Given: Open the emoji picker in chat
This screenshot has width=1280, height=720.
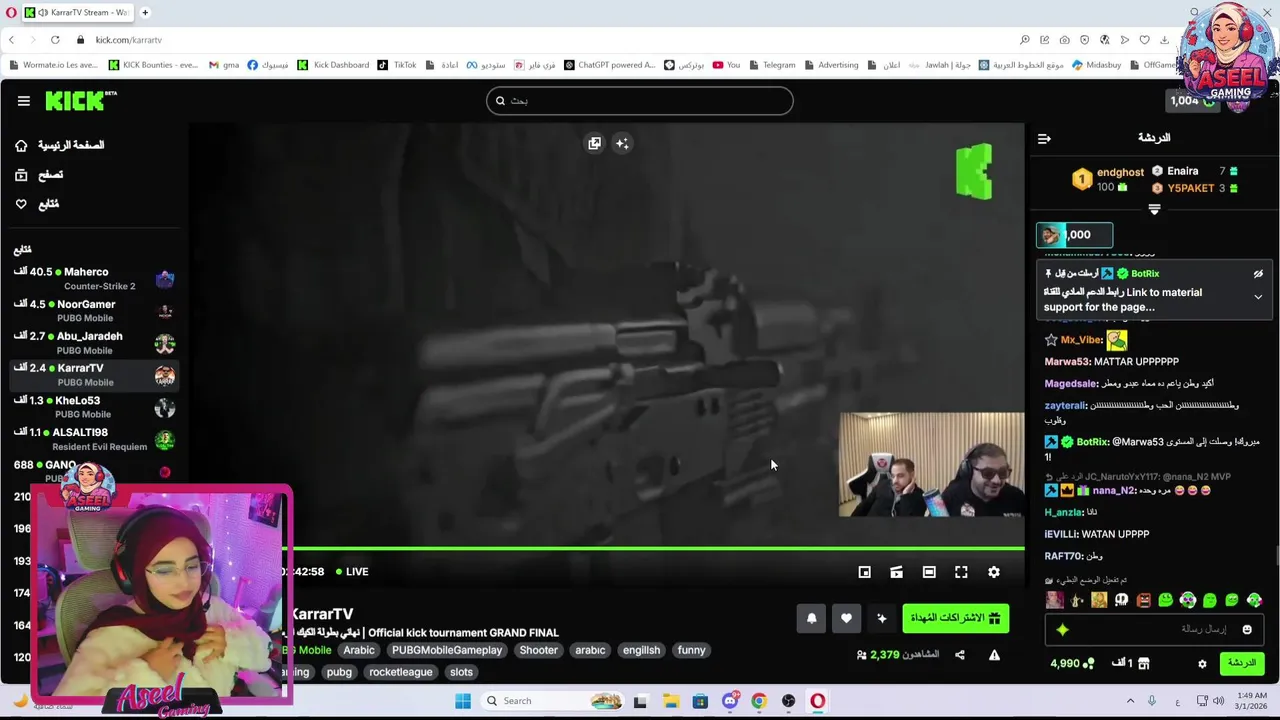Looking at the screenshot, I should click(1247, 629).
